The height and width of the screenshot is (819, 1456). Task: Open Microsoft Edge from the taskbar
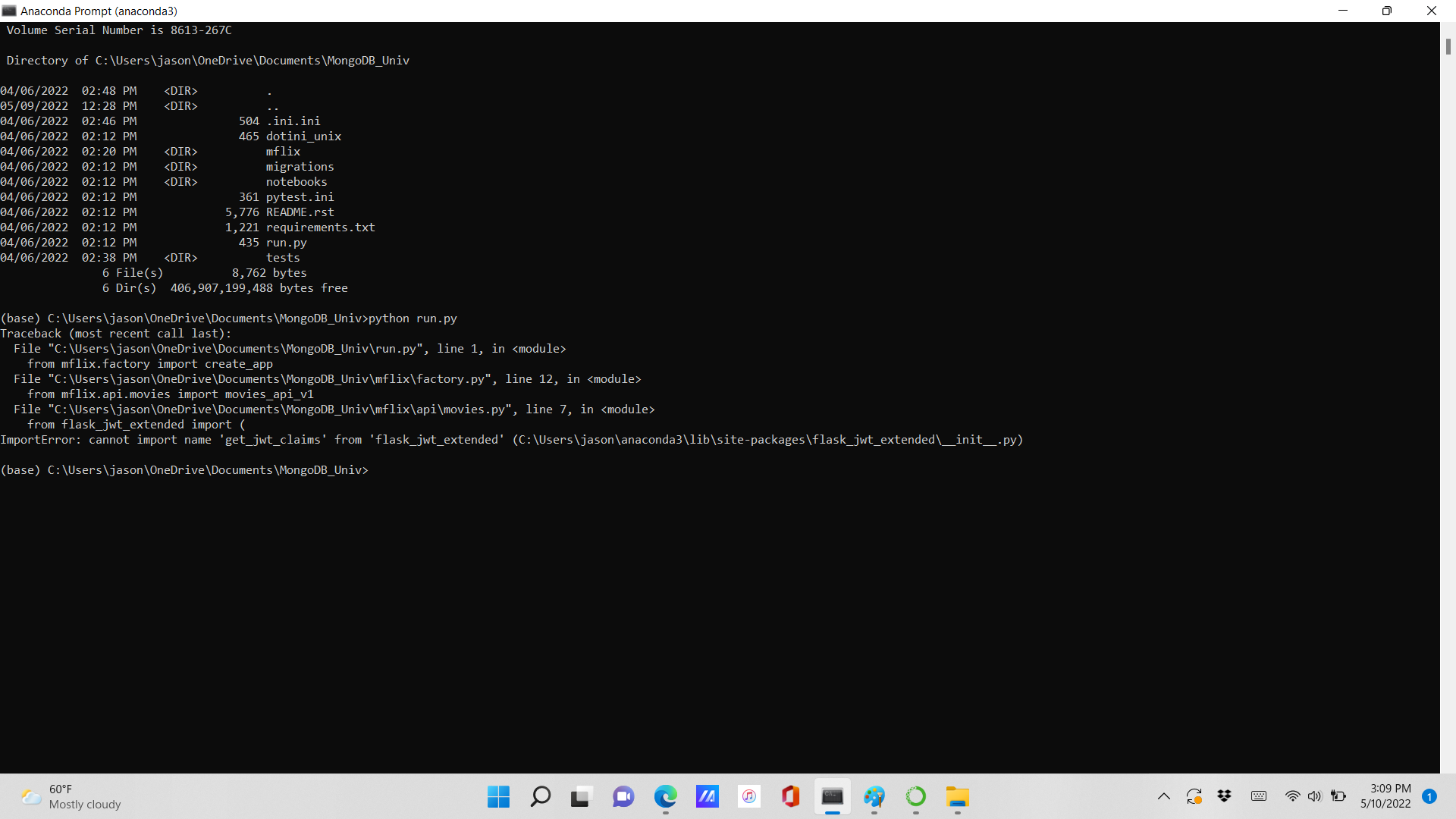tap(666, 797)
